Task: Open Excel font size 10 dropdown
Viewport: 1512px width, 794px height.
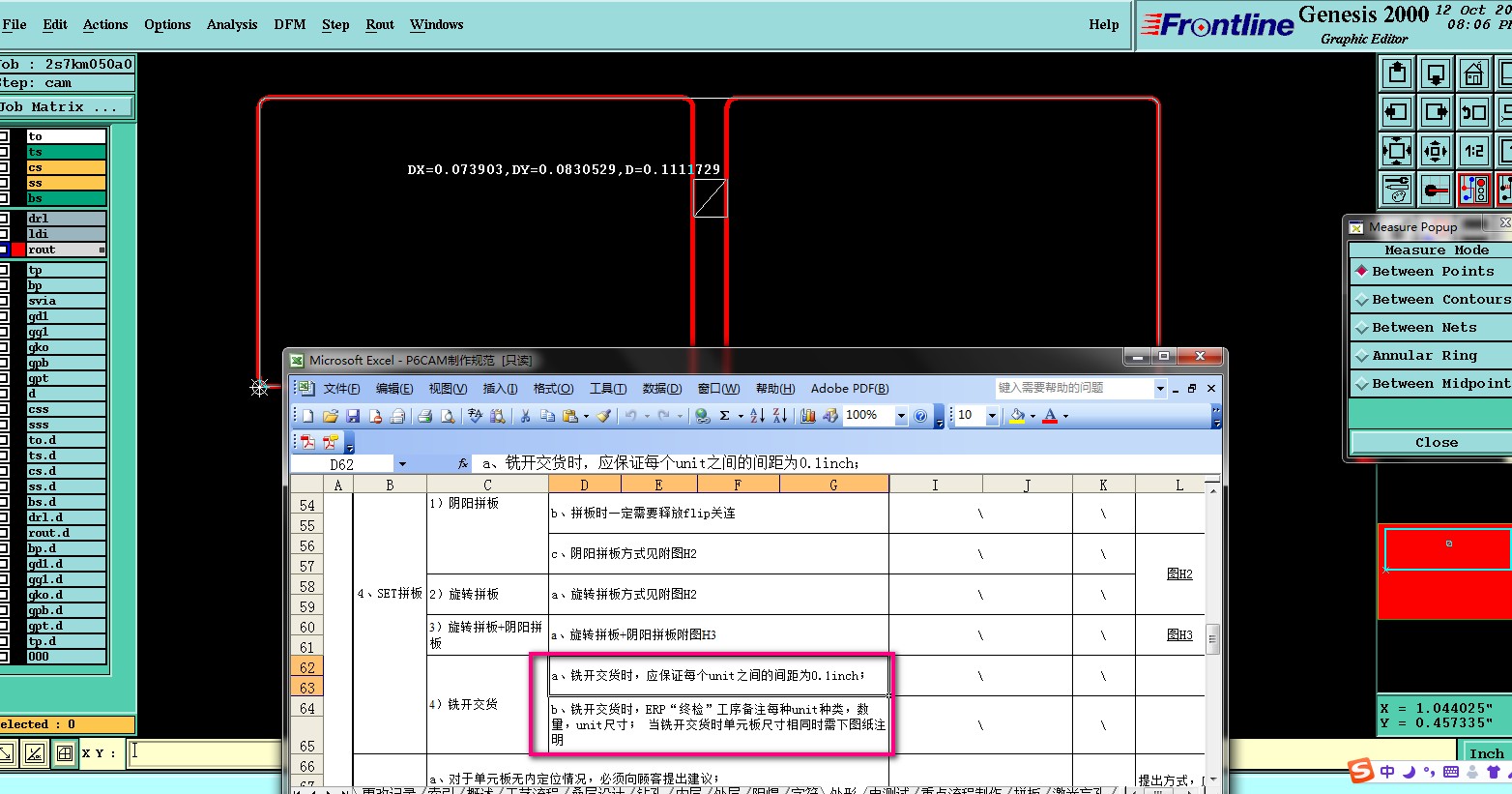Action: pos(992,416)
